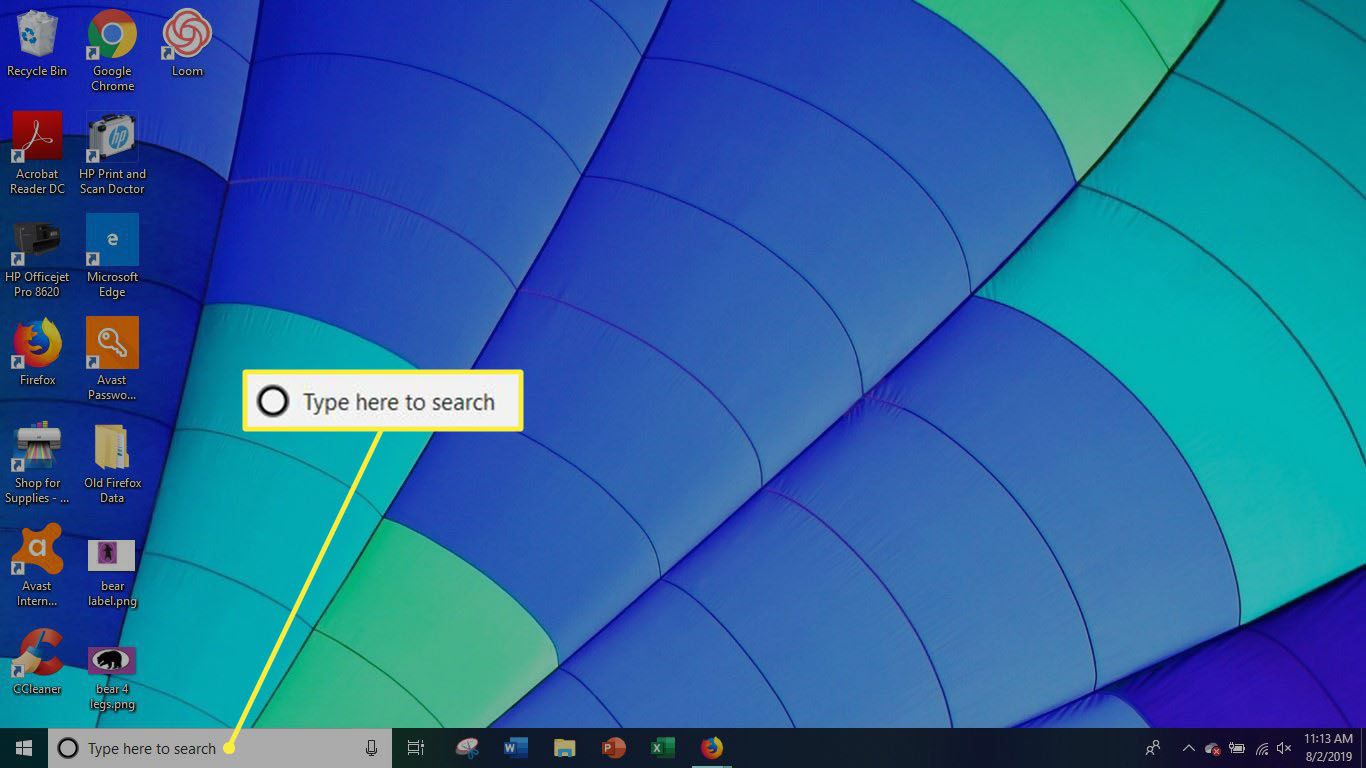Open the CCleaner desktop shortcut
The image size is (1366, 768).
(37, 662)
